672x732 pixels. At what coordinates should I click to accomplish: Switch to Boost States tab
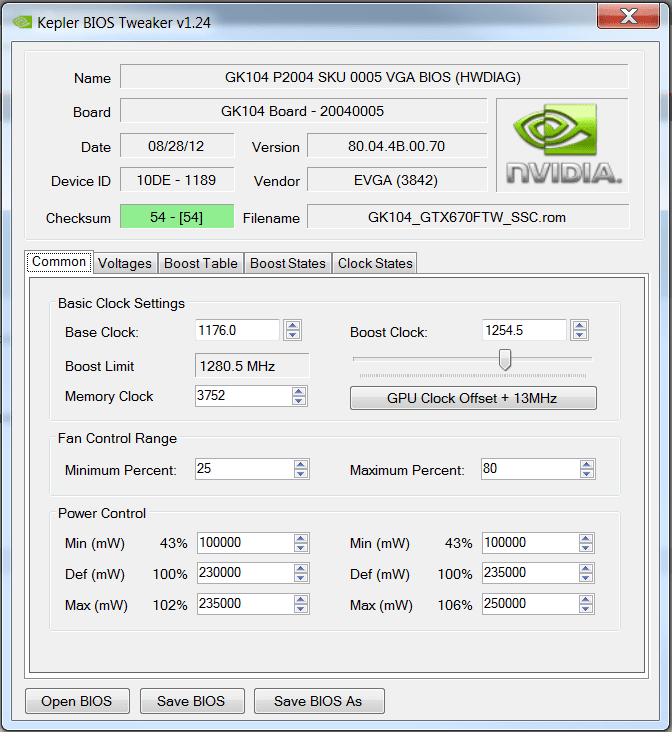click(288, 263)
